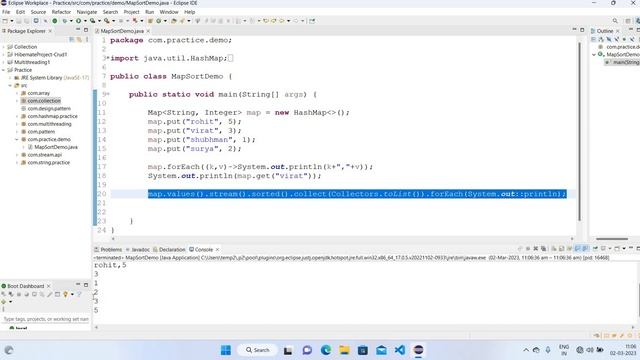The width and height of the screenshot is (640, 360).
Task: Click editor vertical scrollbar
Action: pos(580,131)
